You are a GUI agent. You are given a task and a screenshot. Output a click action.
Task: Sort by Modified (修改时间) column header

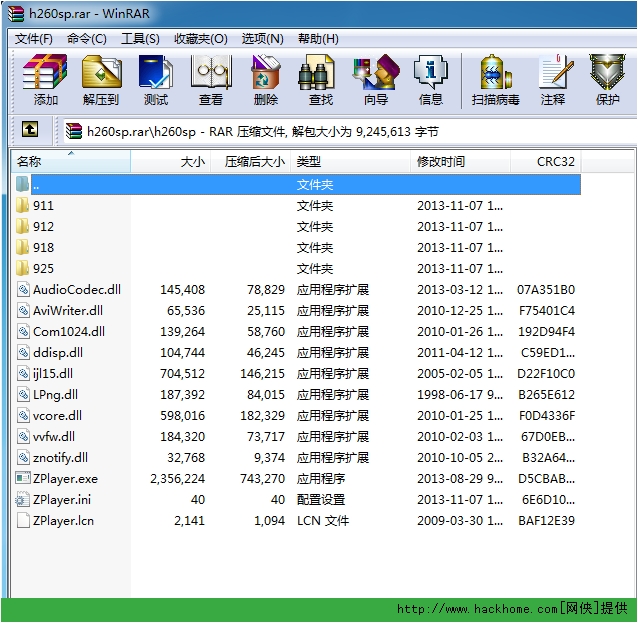[x=460, y=162]
